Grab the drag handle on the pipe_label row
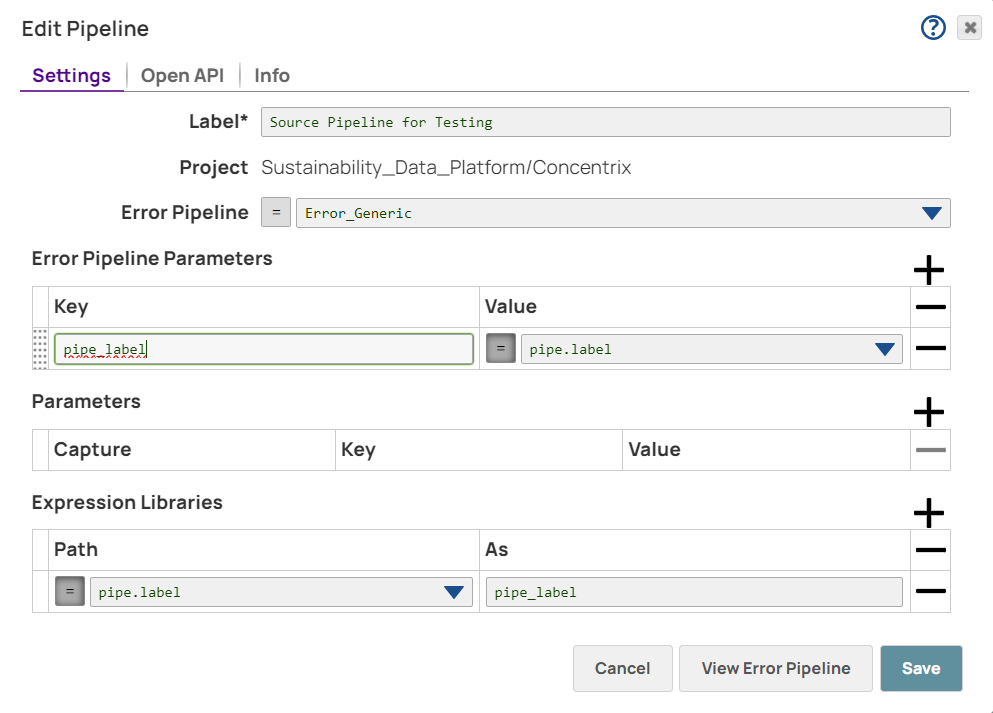Screen dimensions: 993x713 tap(39, 348)
